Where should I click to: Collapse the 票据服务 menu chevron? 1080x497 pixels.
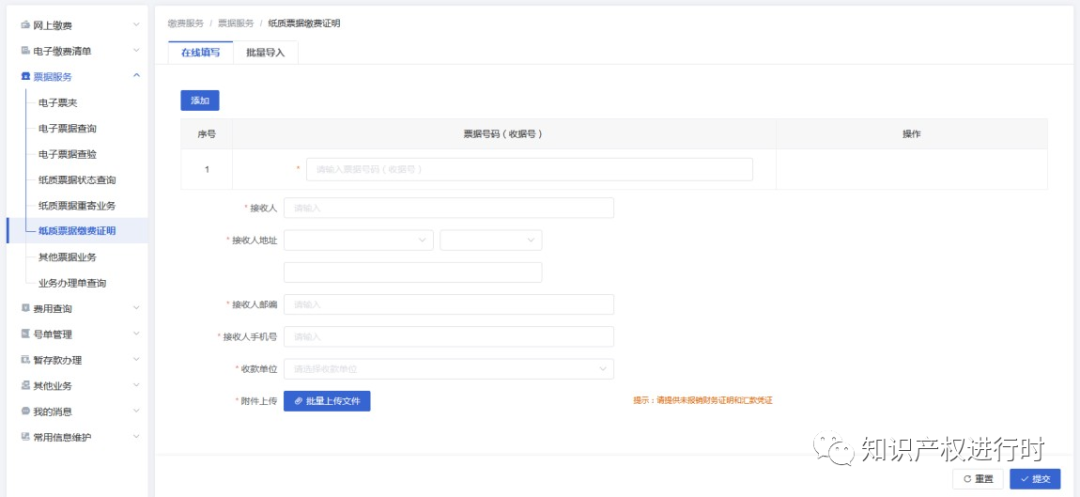[136, 76]
